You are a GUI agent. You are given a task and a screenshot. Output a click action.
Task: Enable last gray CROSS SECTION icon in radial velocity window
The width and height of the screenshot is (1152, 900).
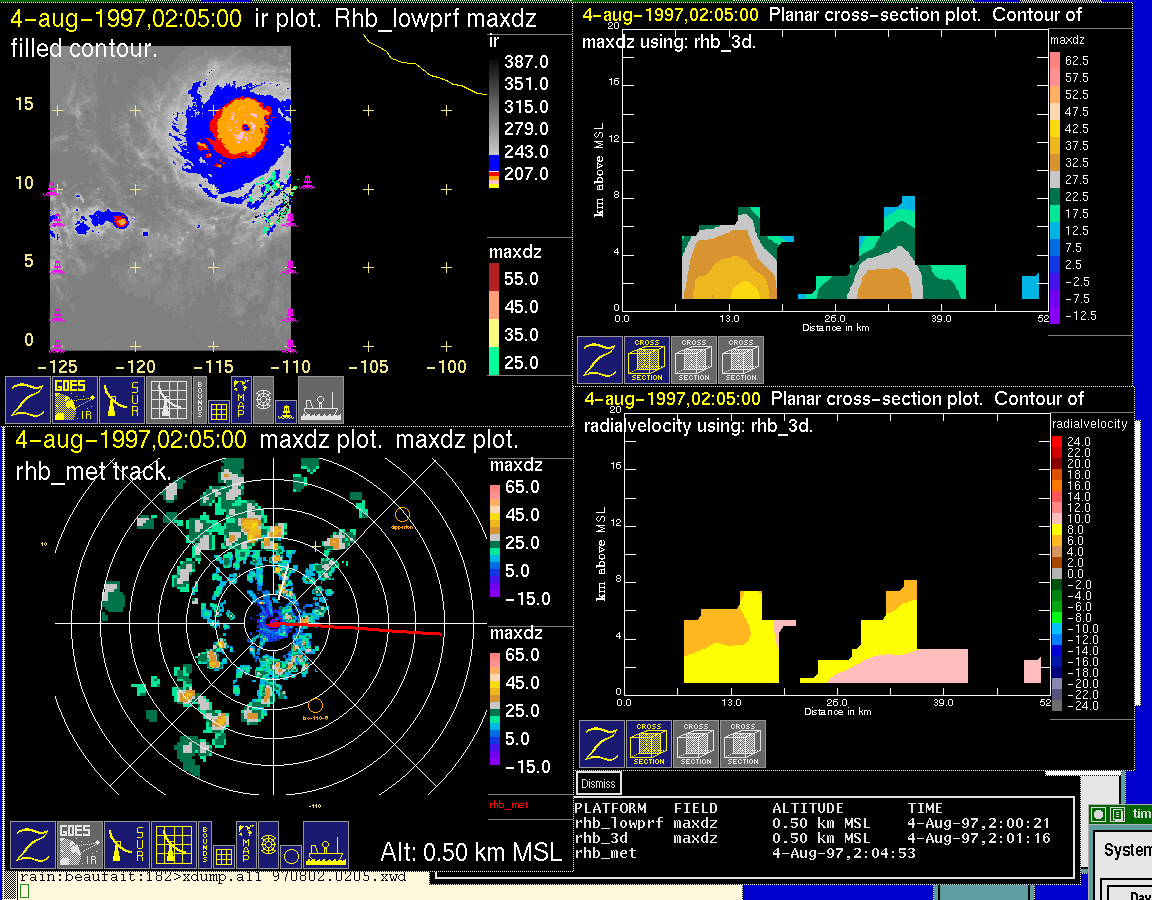743,744
